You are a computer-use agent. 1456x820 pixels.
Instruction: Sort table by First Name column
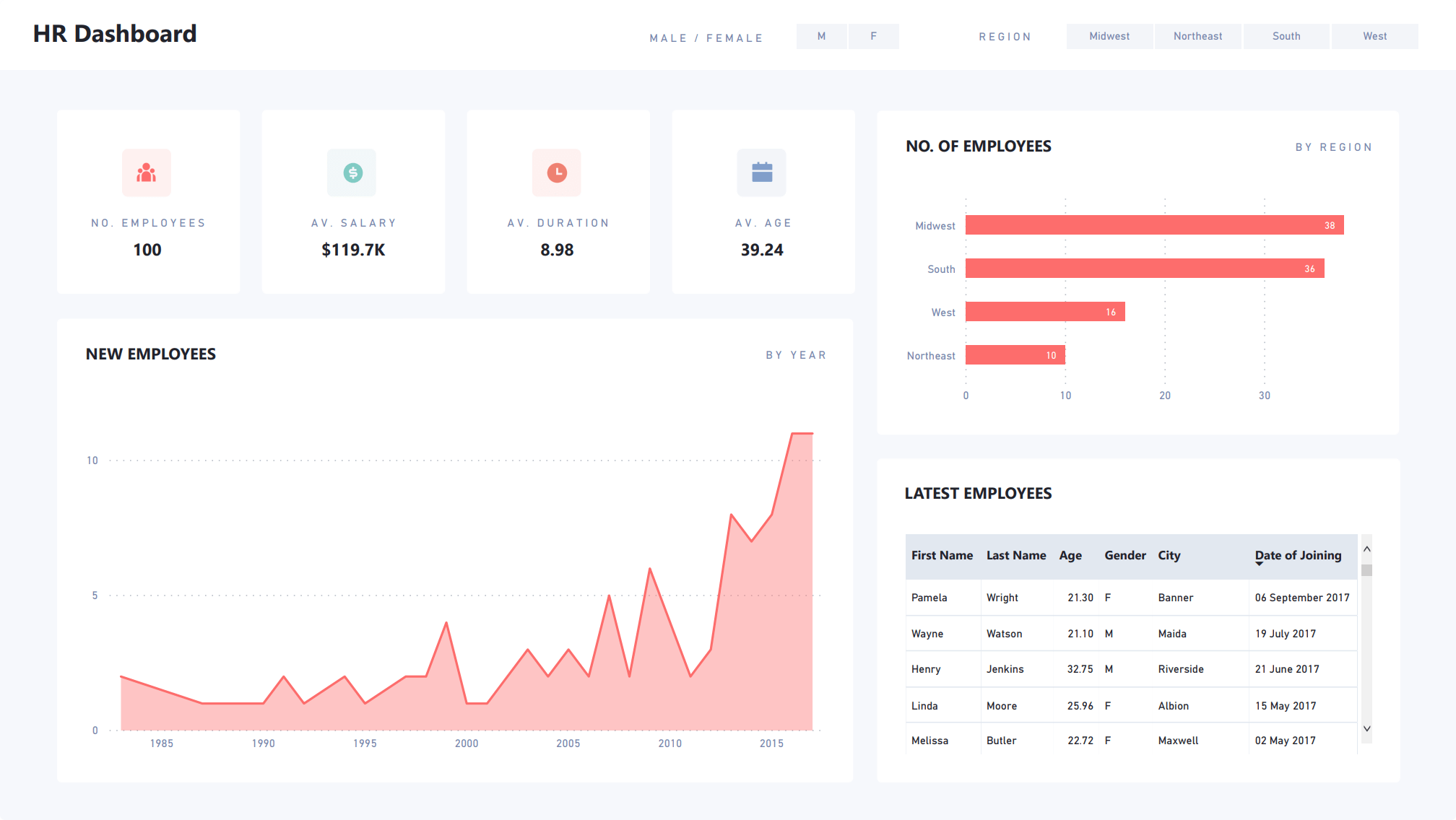pos(942,555)
